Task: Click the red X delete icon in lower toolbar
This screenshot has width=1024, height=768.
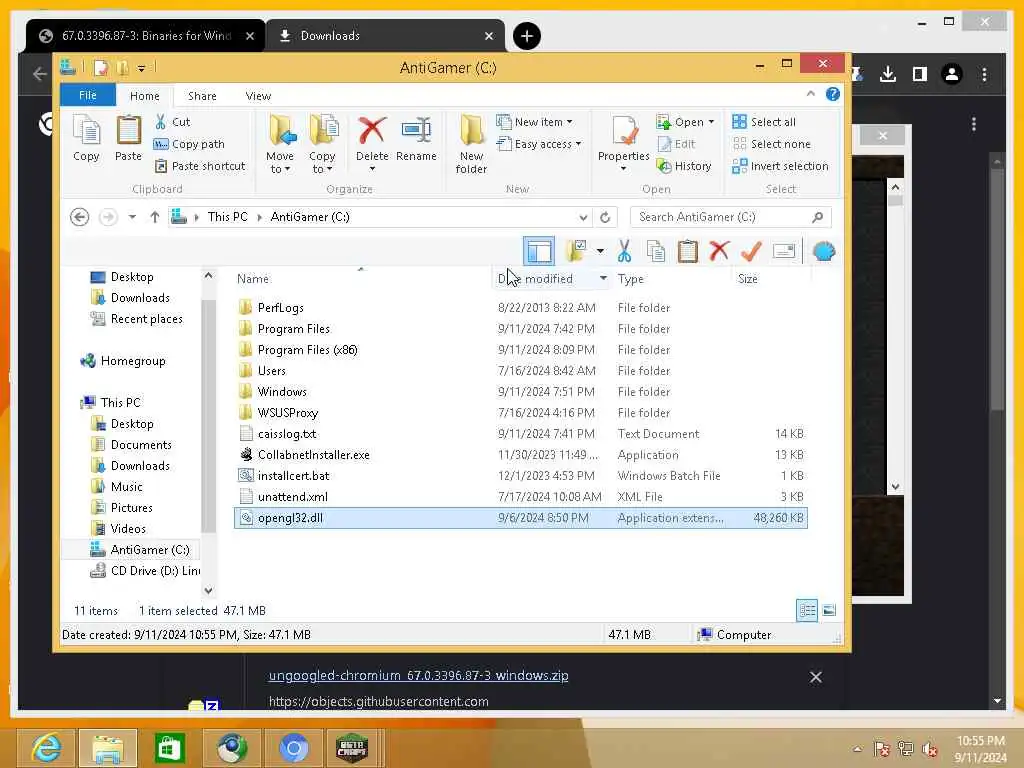Action: (719, 251)
